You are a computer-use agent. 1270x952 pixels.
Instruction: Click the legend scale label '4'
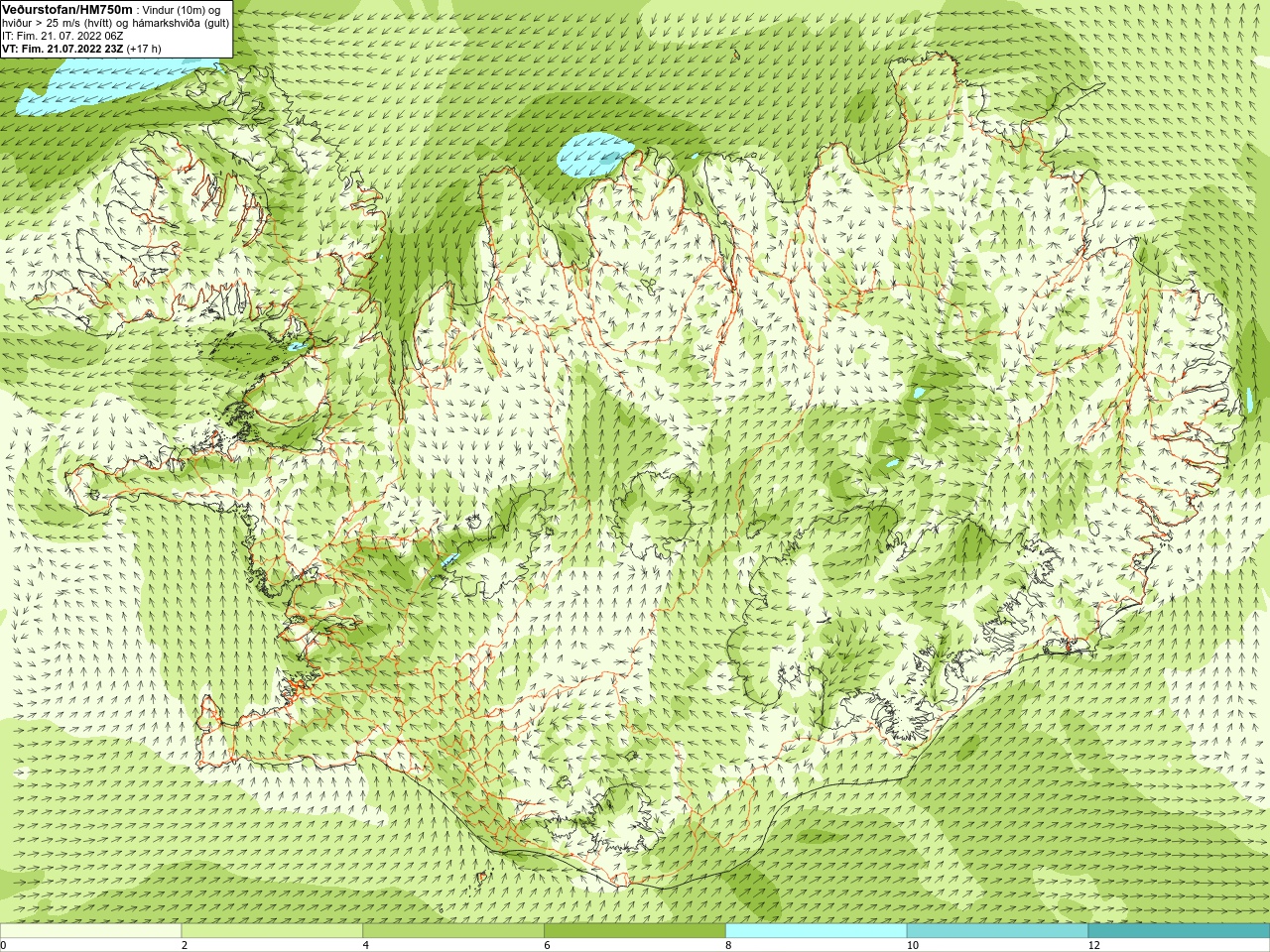coord(366,945)
